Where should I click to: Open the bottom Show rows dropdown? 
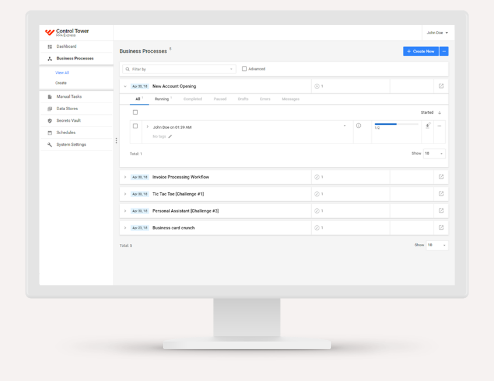tap(437, 245)
